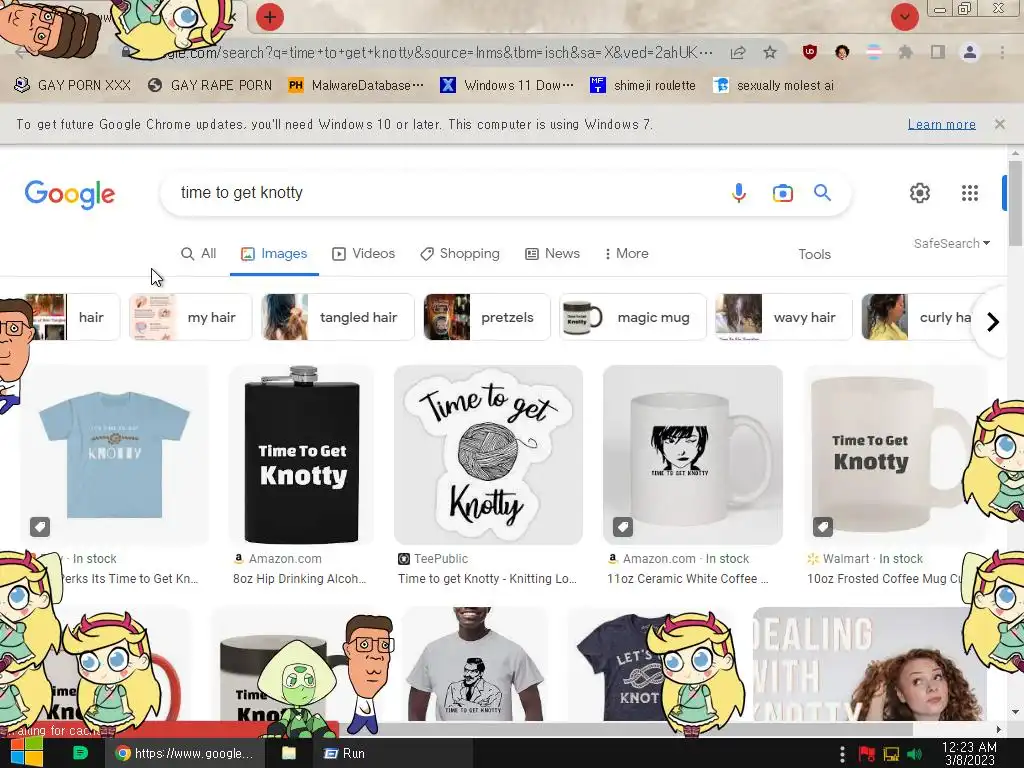Filter by the pretzels chip
The width and height of the screenshot is (1024, 768).
487,317
